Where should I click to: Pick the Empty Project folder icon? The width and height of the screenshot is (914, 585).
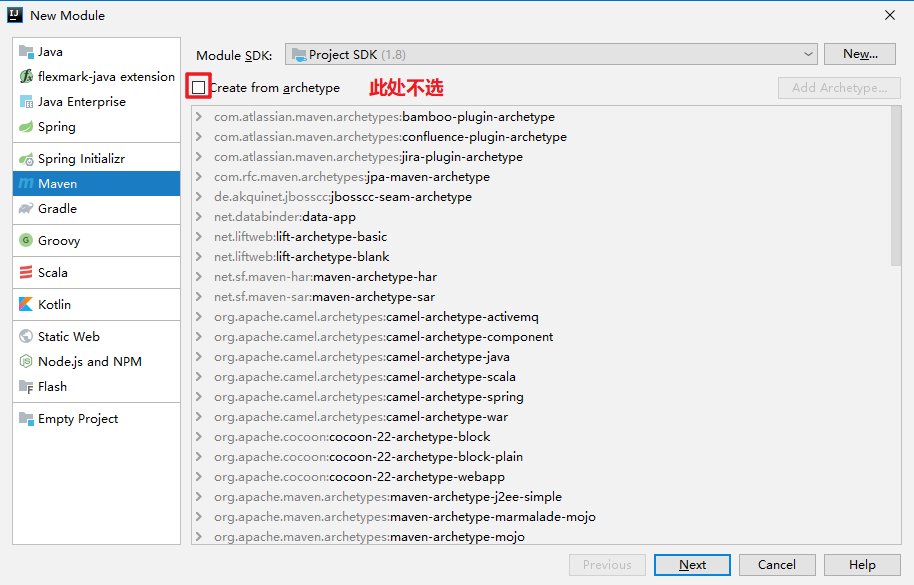pos(26,418)
